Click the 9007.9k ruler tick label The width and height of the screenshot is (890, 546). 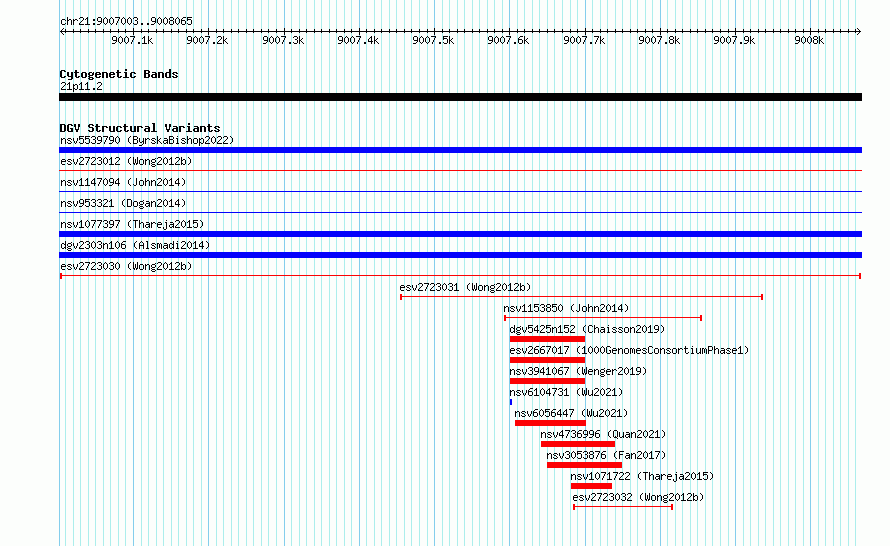(x=734, y=40)
